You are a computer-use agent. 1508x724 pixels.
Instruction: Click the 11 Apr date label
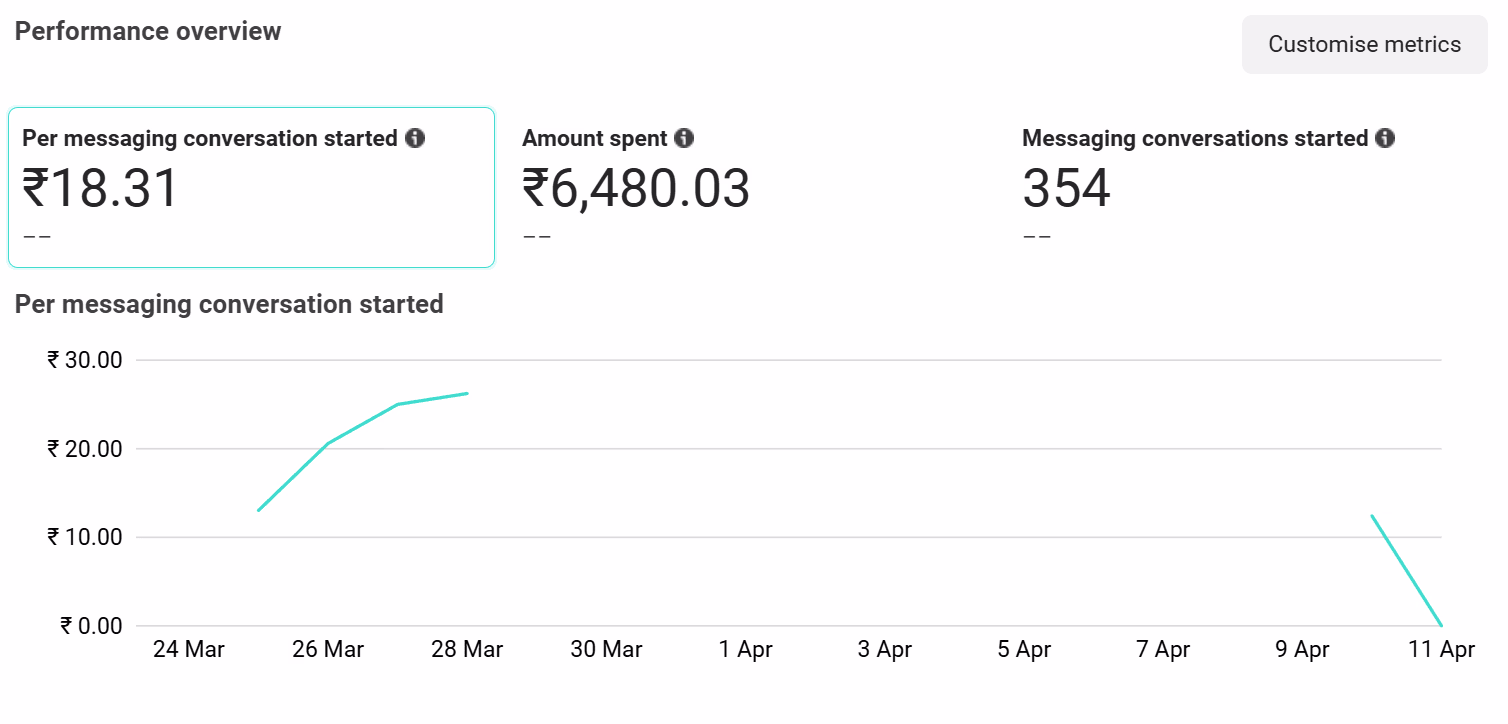coord(1441,649)
